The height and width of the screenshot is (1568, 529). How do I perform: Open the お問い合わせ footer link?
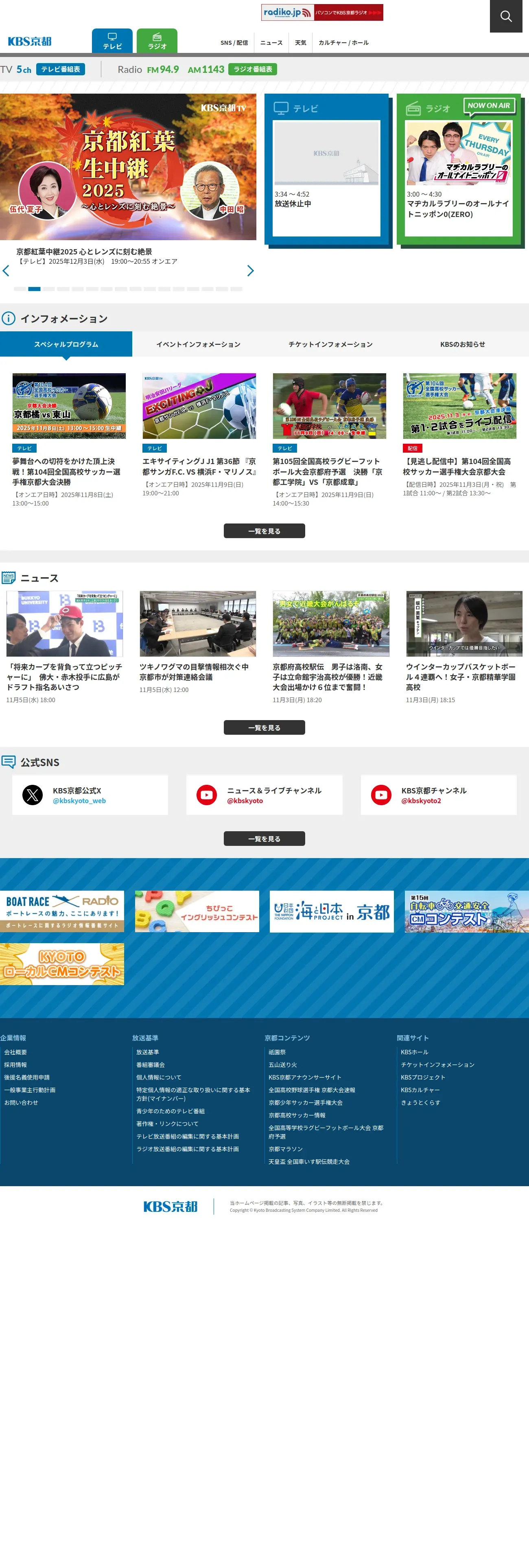(21, 1103)
